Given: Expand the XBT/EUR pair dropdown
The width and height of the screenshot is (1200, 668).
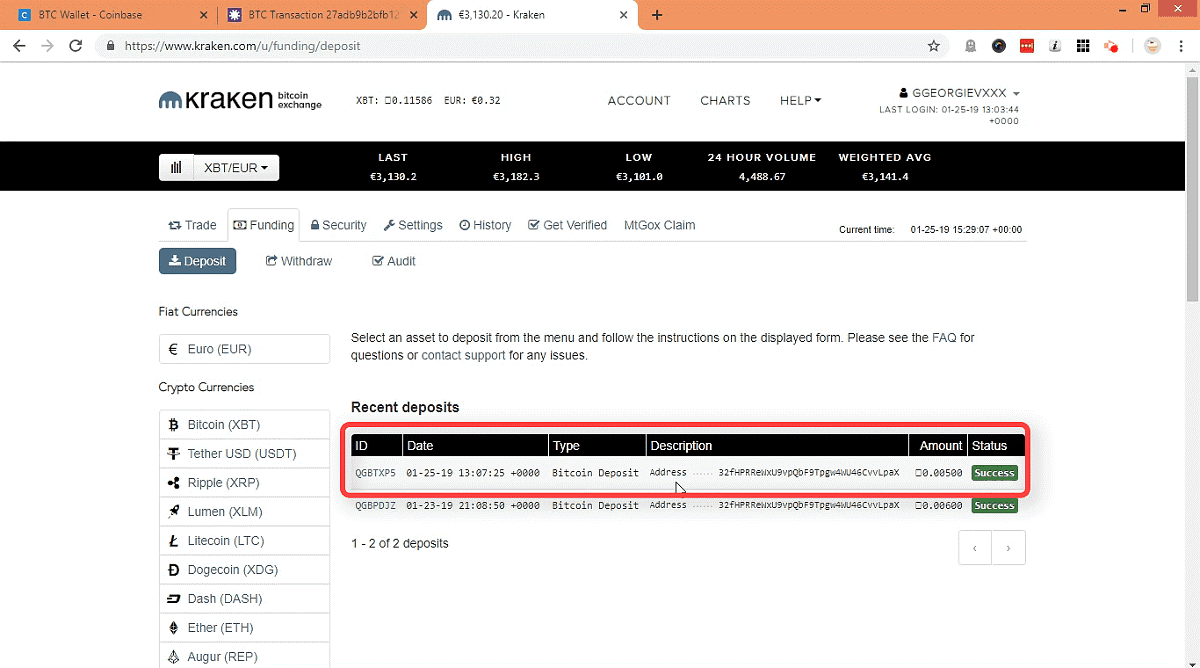Looking at the screenshot, I should [x=236, y=168].
